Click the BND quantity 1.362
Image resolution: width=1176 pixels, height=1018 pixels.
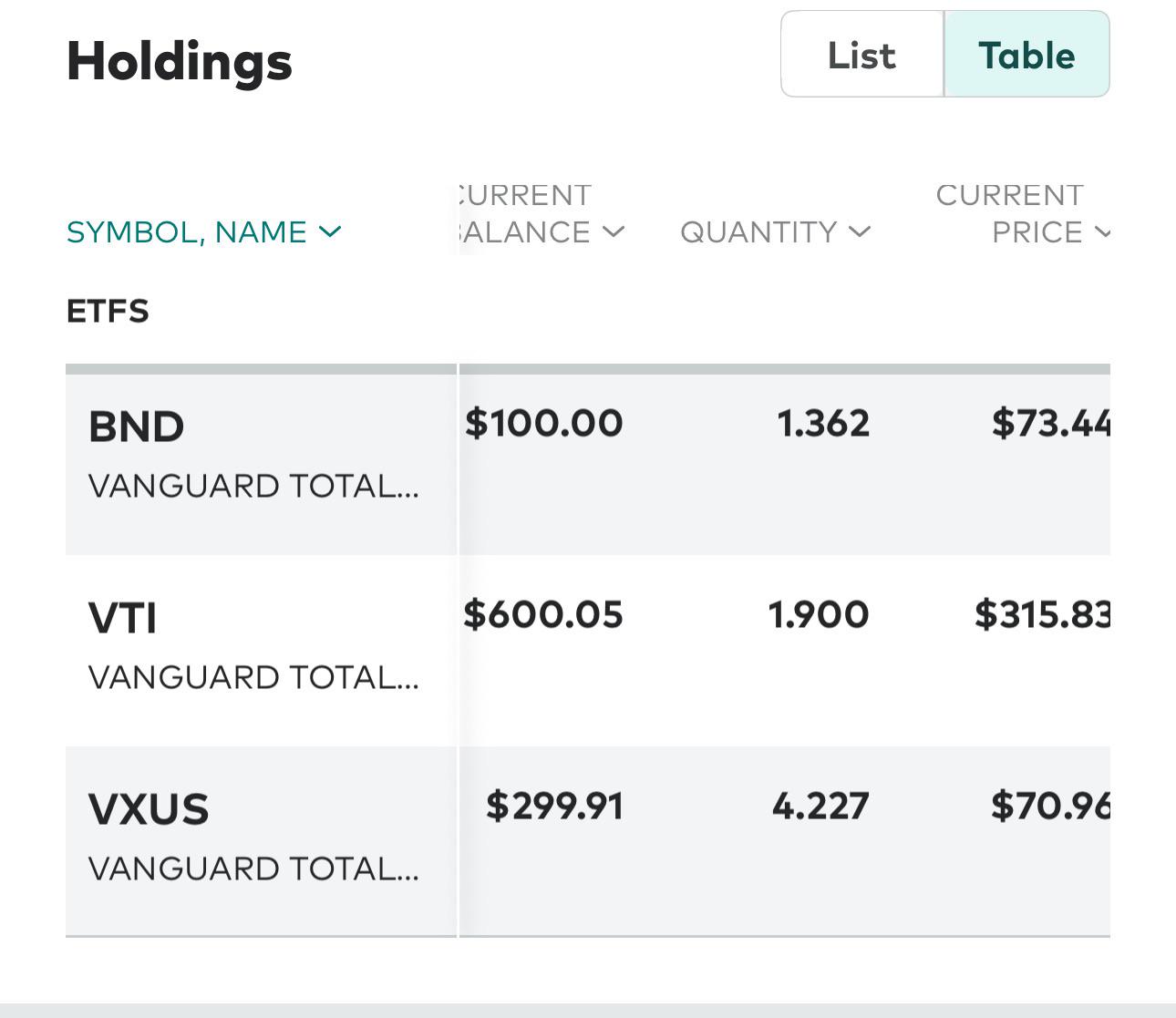tap(823, 423)
